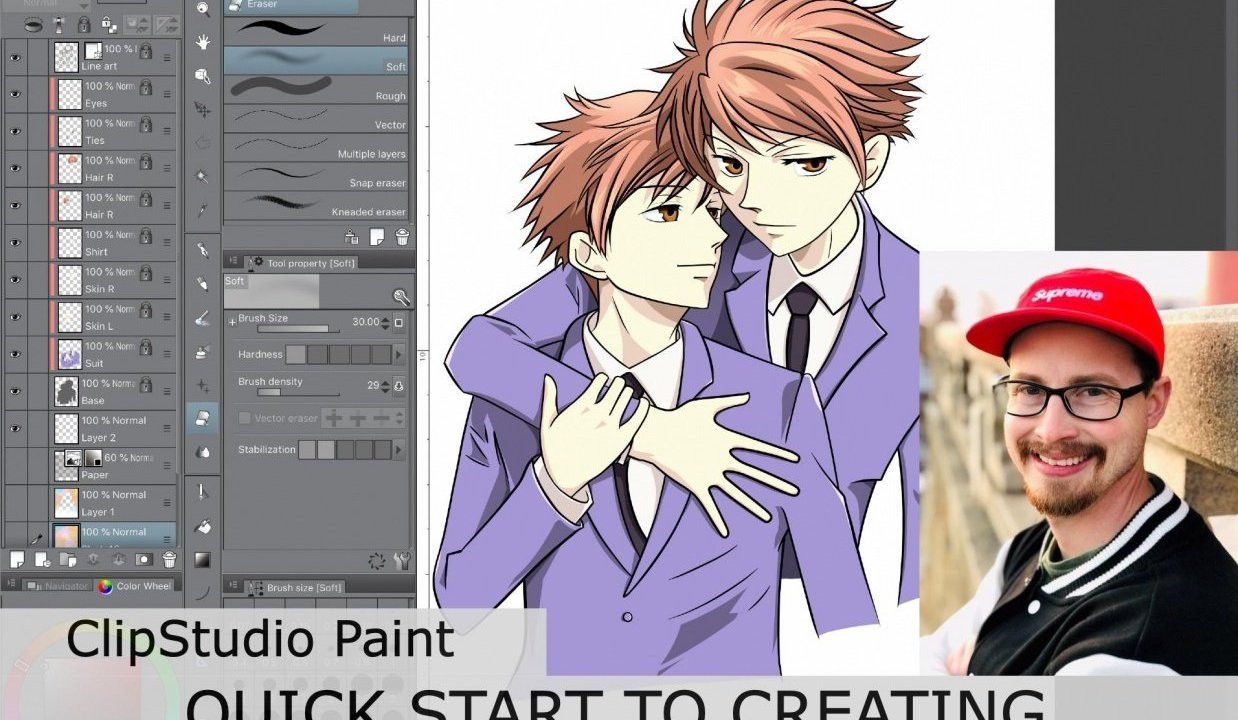
Task: Enable the Vector eraser checkbox
Action: [x=244, y=418]
